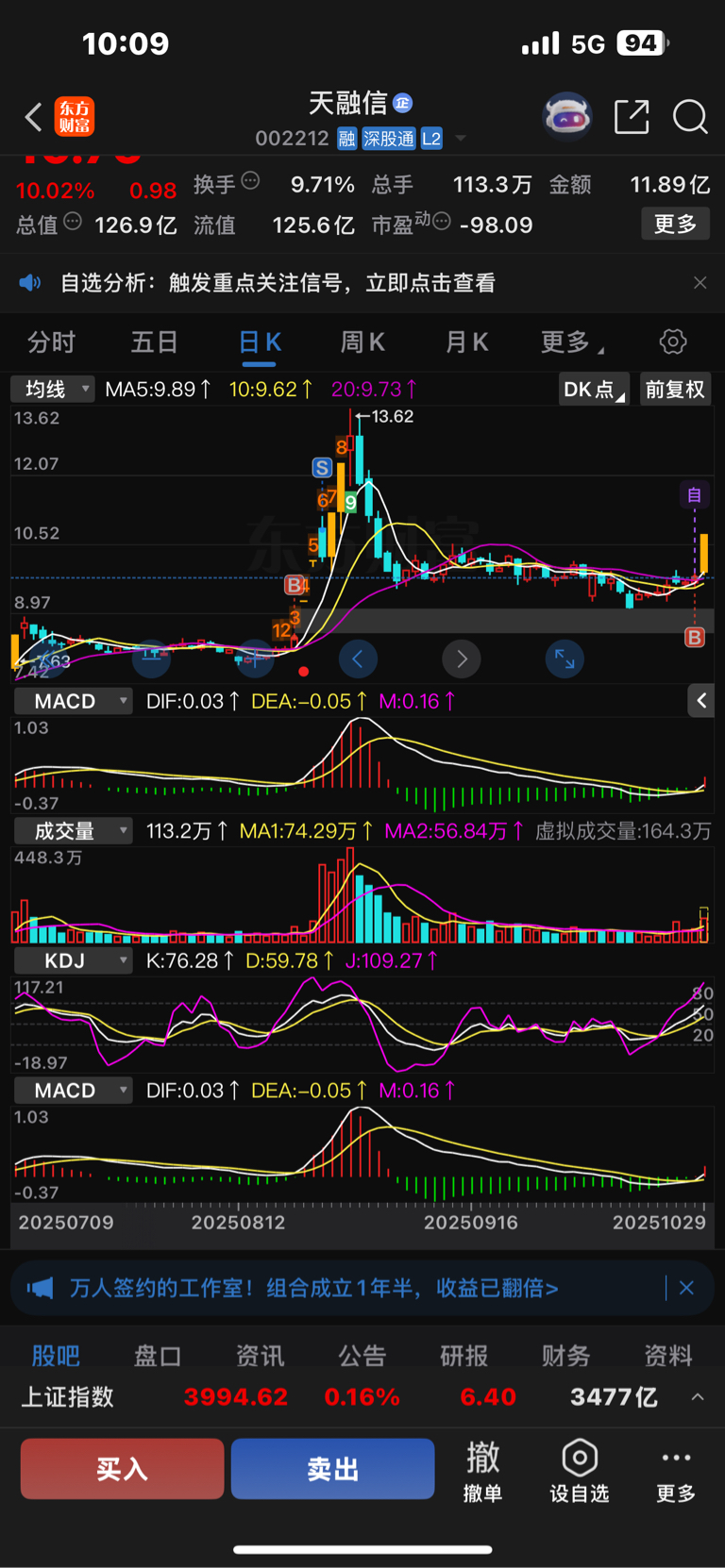Tap the 虚拟成交量 value text

(x=623, y=830)
